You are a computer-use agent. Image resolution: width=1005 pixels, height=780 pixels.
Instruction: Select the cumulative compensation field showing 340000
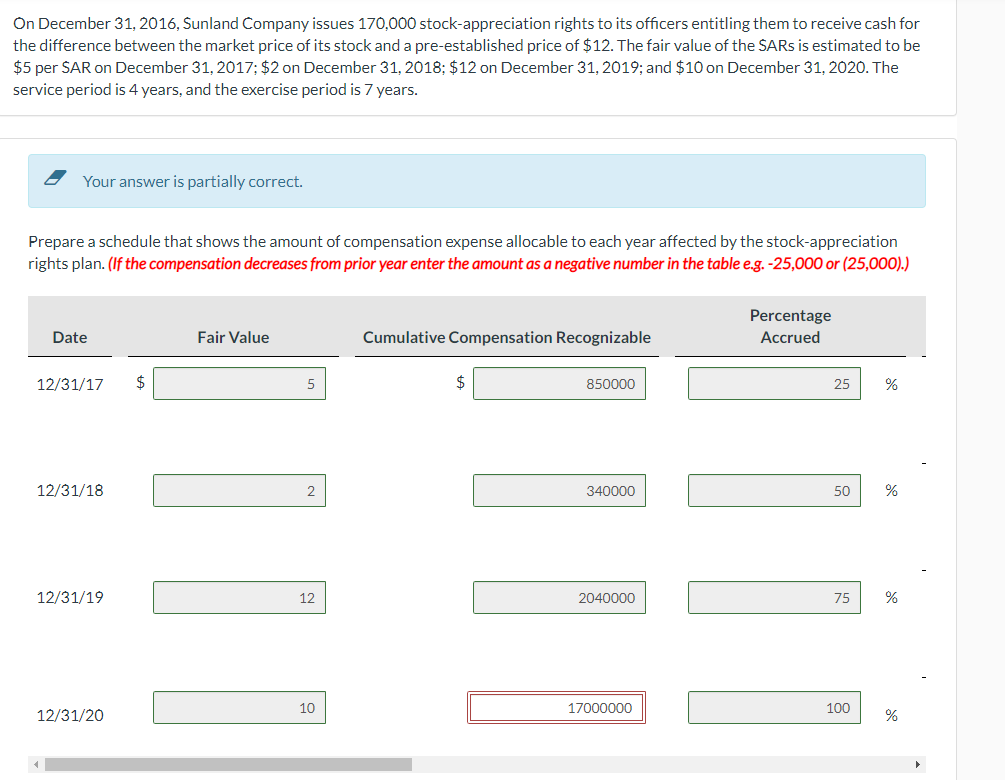pyautogui.click(x=559, y=490)
